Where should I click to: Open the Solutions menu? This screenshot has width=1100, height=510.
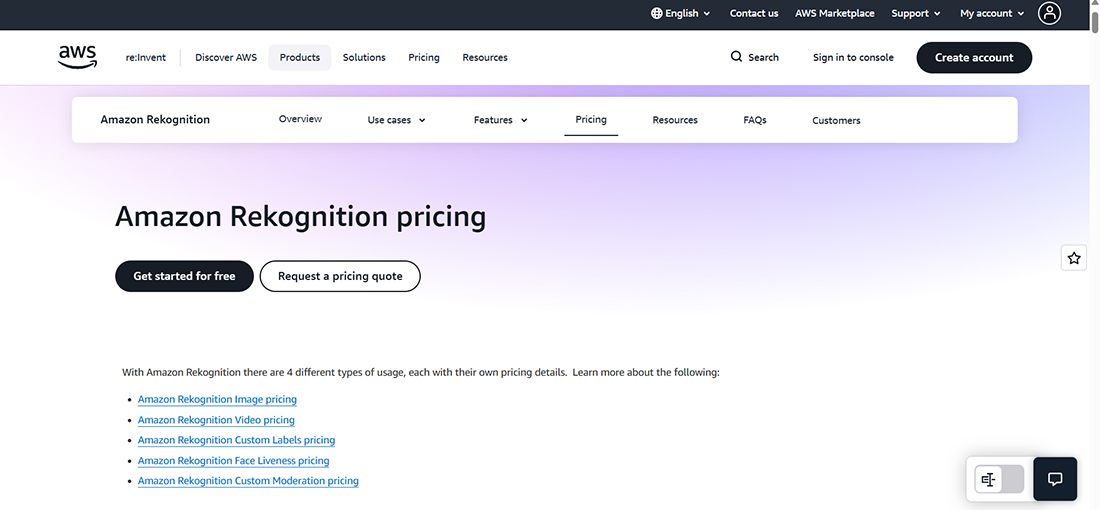(364, 58)
